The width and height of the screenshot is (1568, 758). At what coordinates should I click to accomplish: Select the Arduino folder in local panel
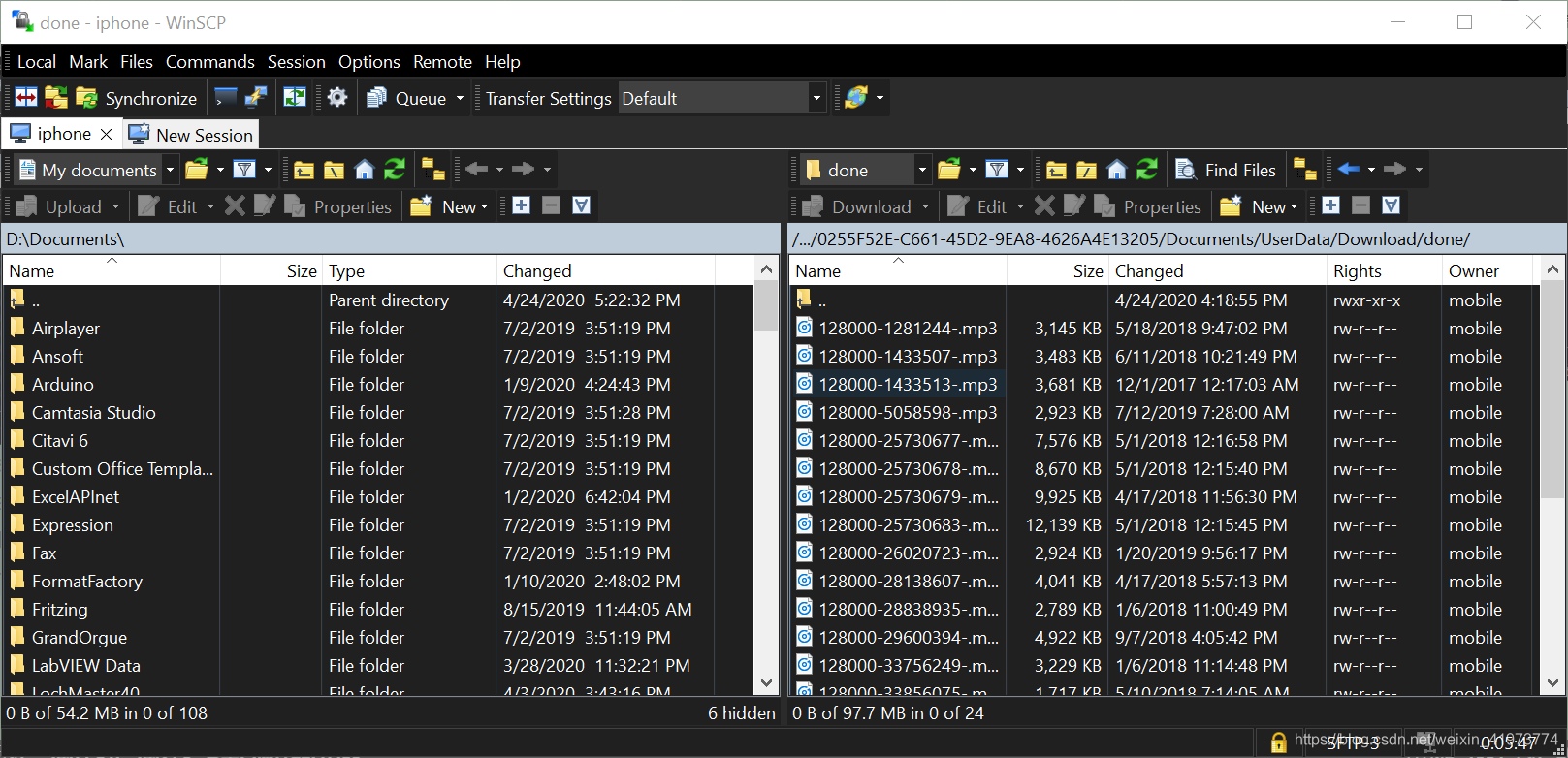pos(63,385)
